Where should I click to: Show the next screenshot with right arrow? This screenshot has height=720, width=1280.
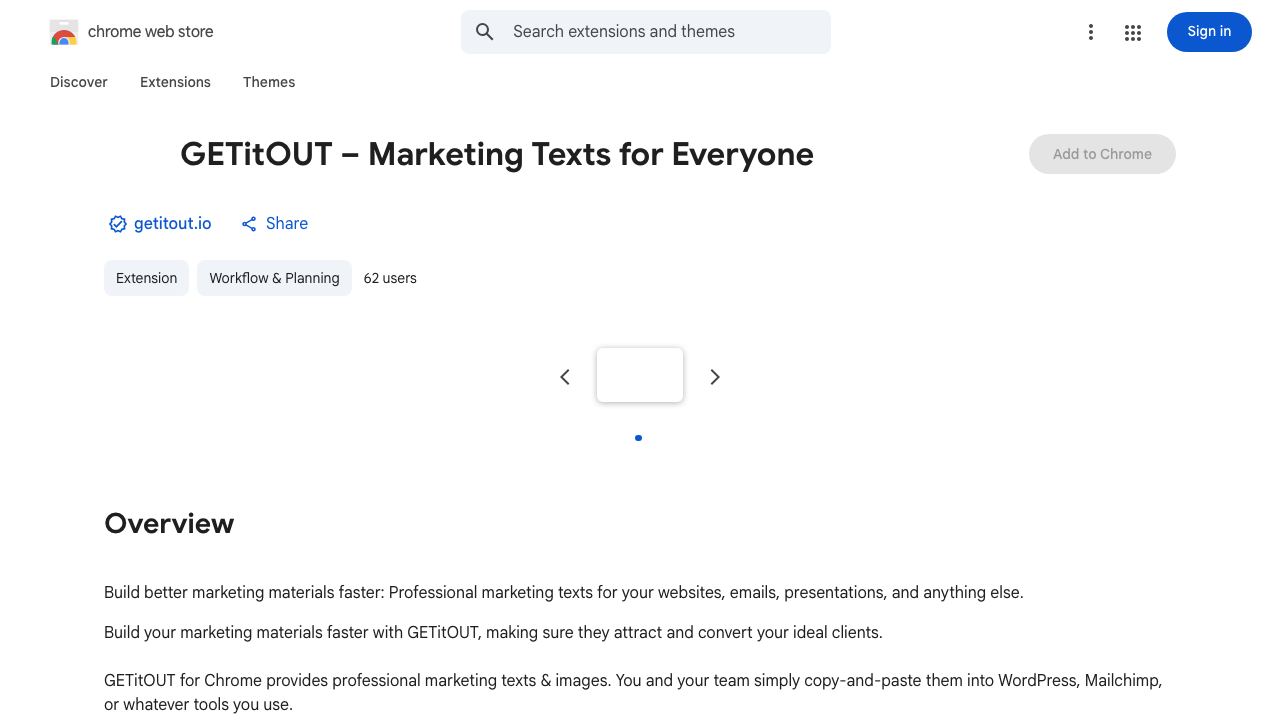click(715, 377)
